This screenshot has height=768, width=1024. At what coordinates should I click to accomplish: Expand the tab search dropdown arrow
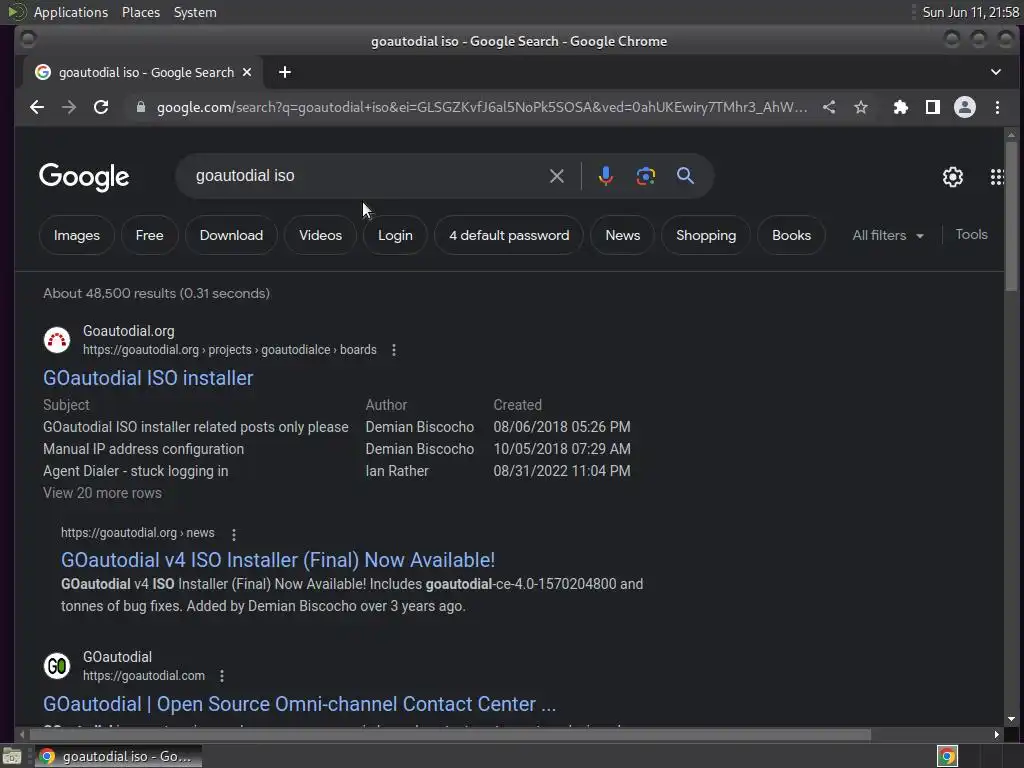tap(995, 72)
